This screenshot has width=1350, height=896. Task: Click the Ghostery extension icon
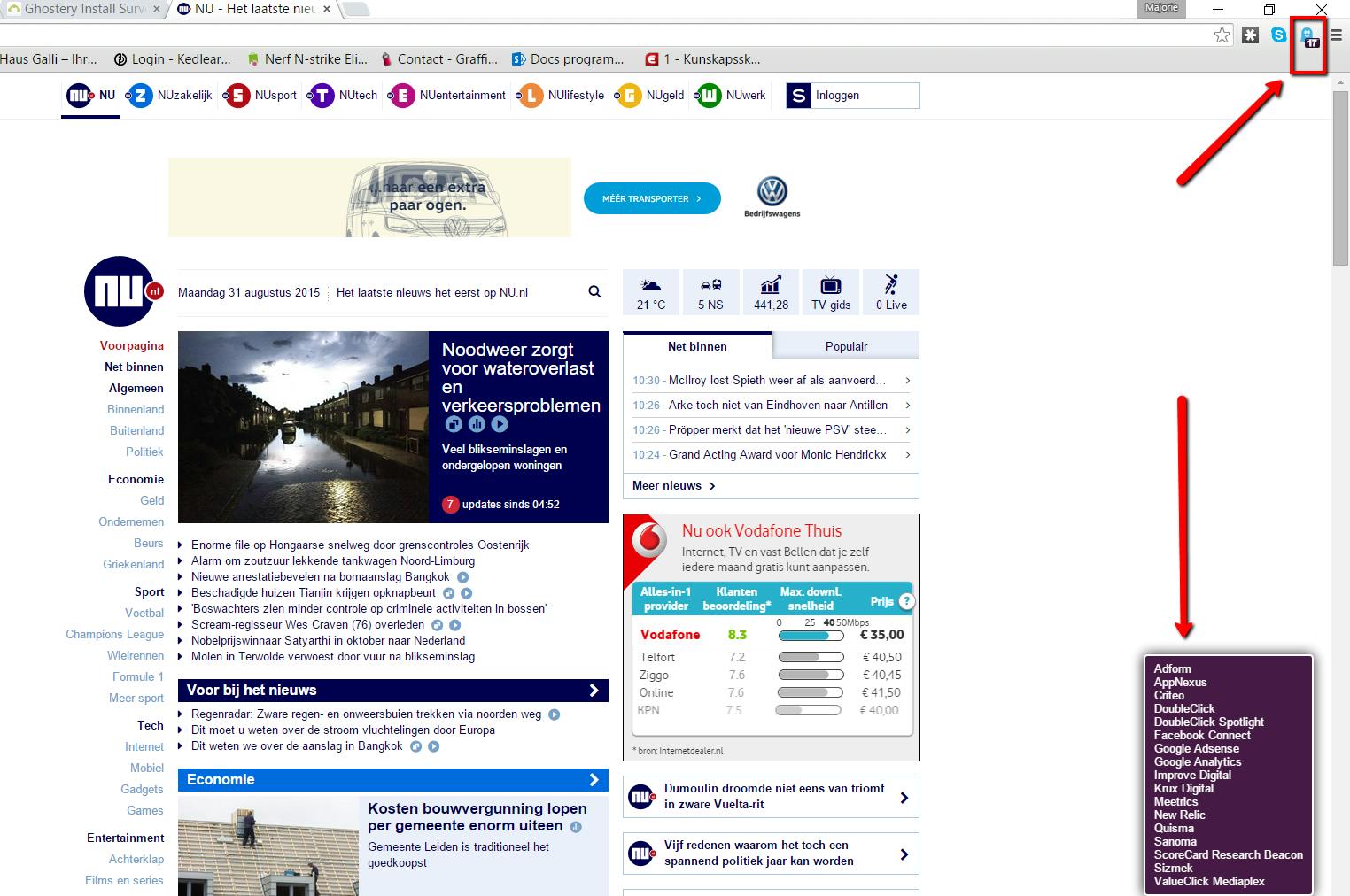point(1307,36)
